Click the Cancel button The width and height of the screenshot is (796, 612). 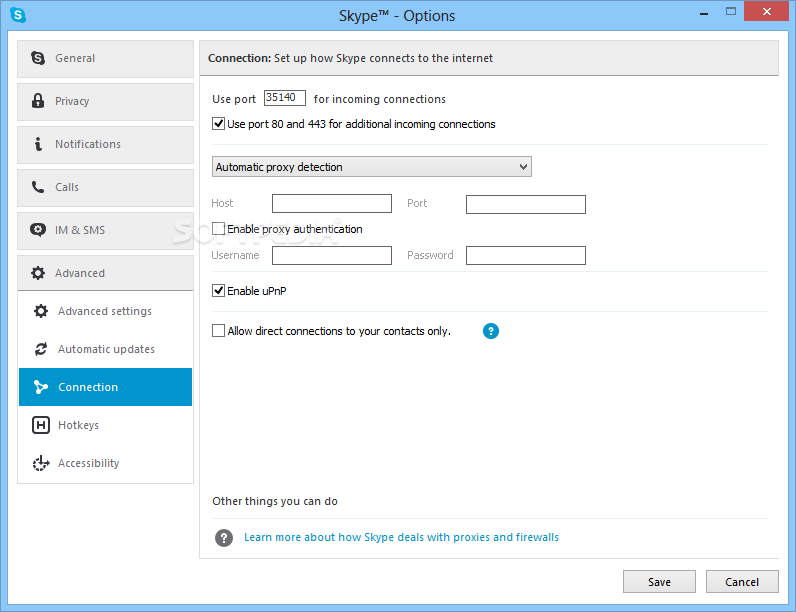click(742, 582)
